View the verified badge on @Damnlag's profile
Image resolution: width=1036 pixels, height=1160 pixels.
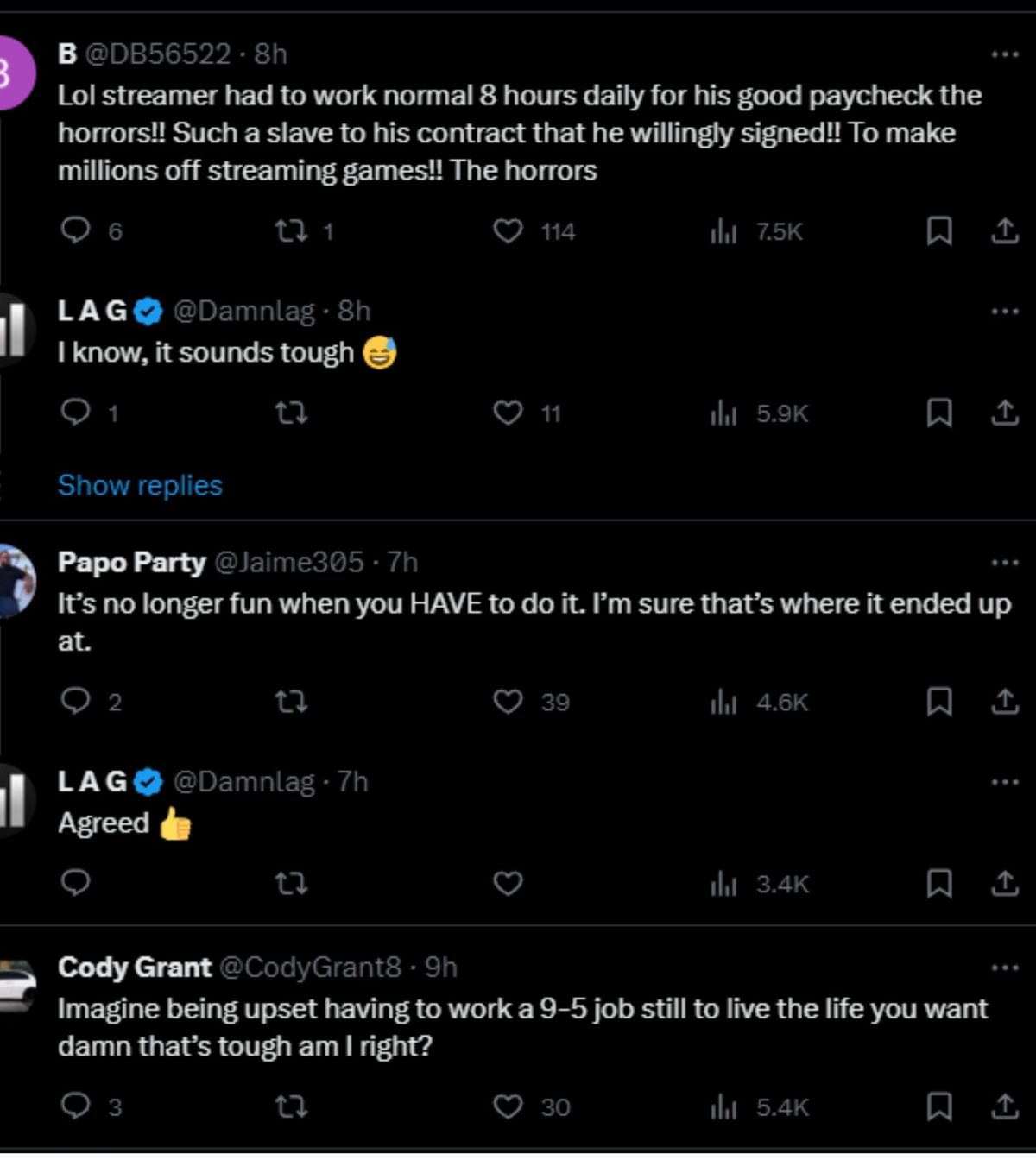[147, 310]
